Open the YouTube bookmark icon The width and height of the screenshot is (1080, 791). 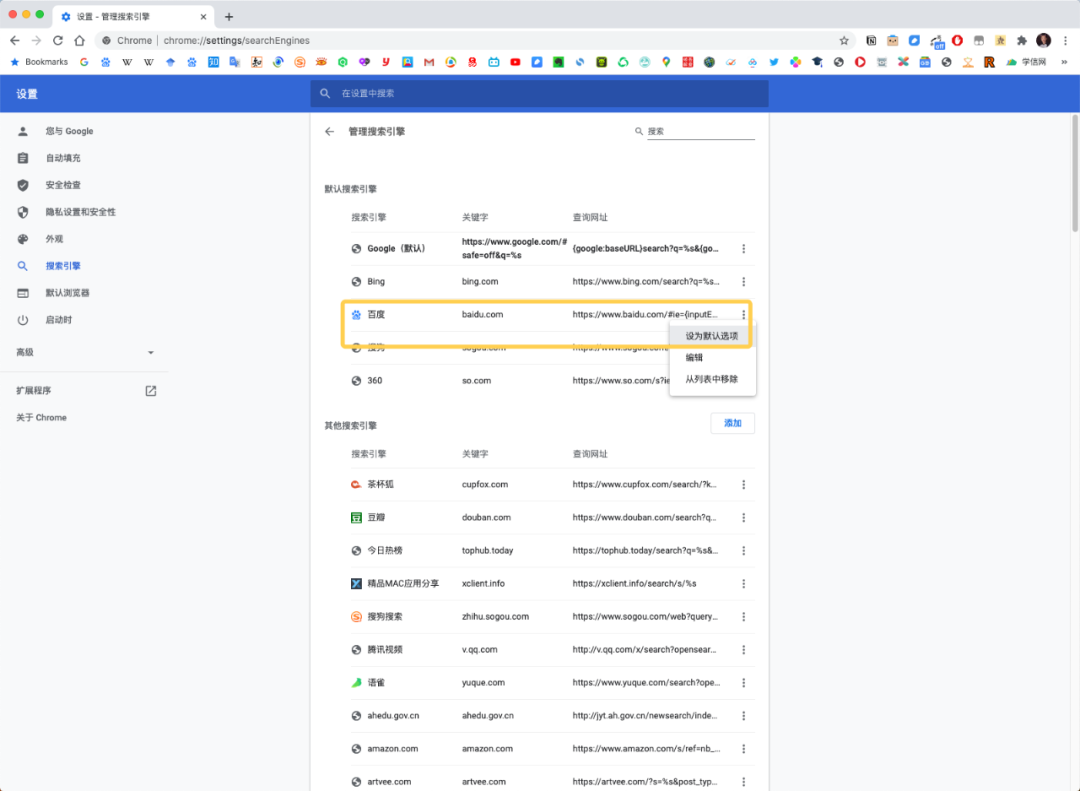click(x=515, y=62)
